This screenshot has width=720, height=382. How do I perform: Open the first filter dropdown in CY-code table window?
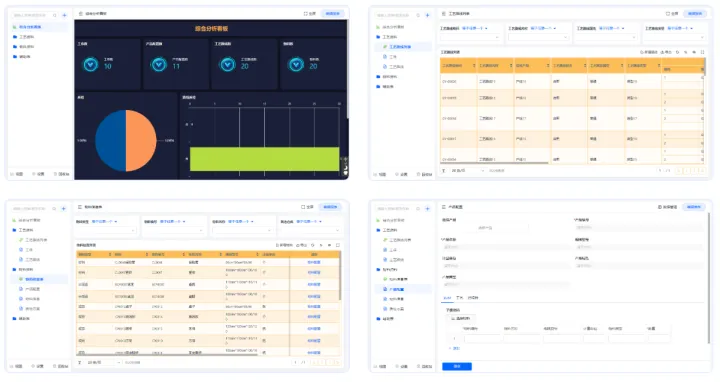point(469,37)
